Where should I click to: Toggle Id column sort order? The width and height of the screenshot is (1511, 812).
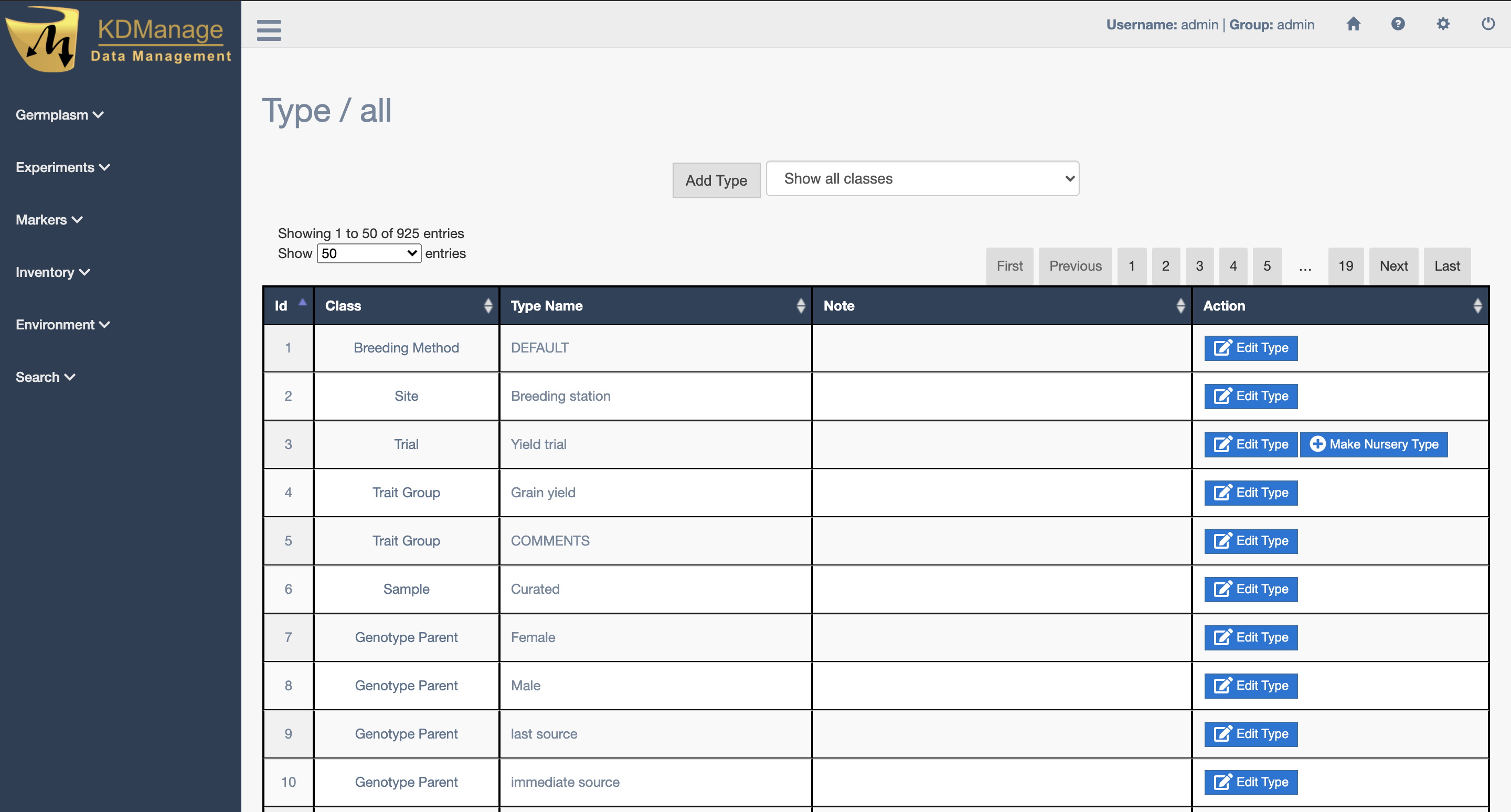[x=302, y=303]
